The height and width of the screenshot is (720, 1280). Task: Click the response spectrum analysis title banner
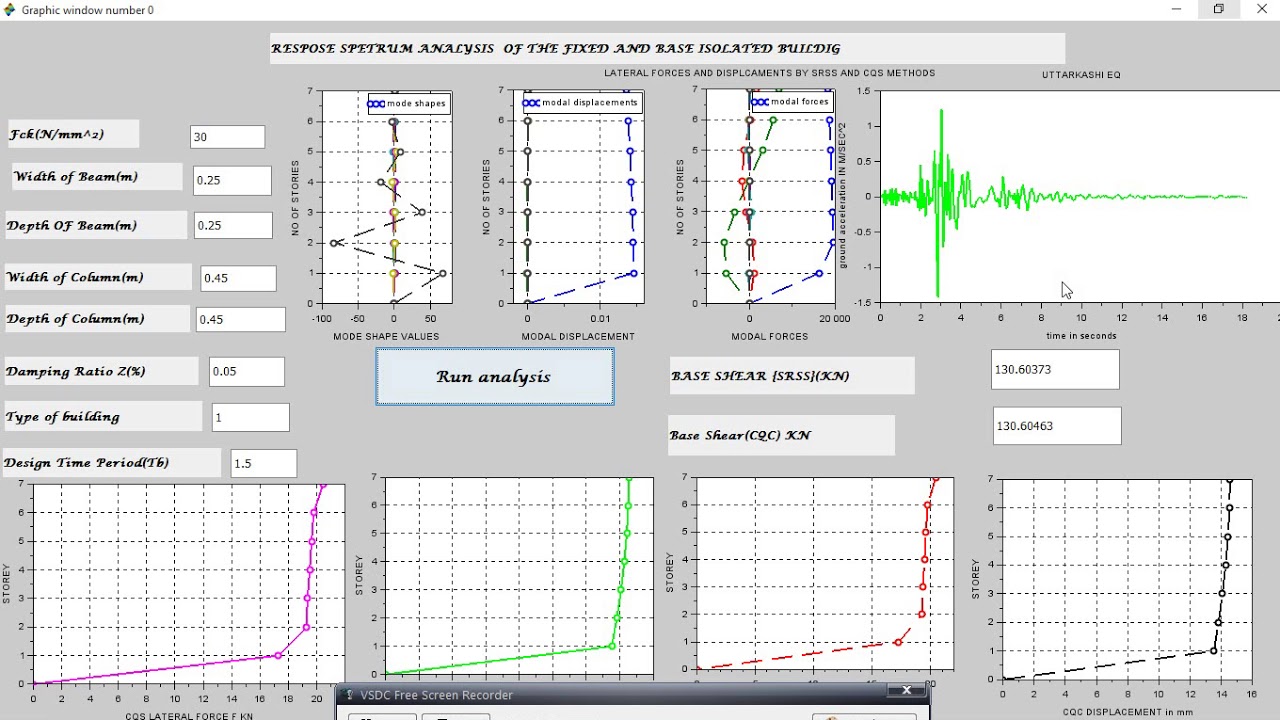point(667,48)
